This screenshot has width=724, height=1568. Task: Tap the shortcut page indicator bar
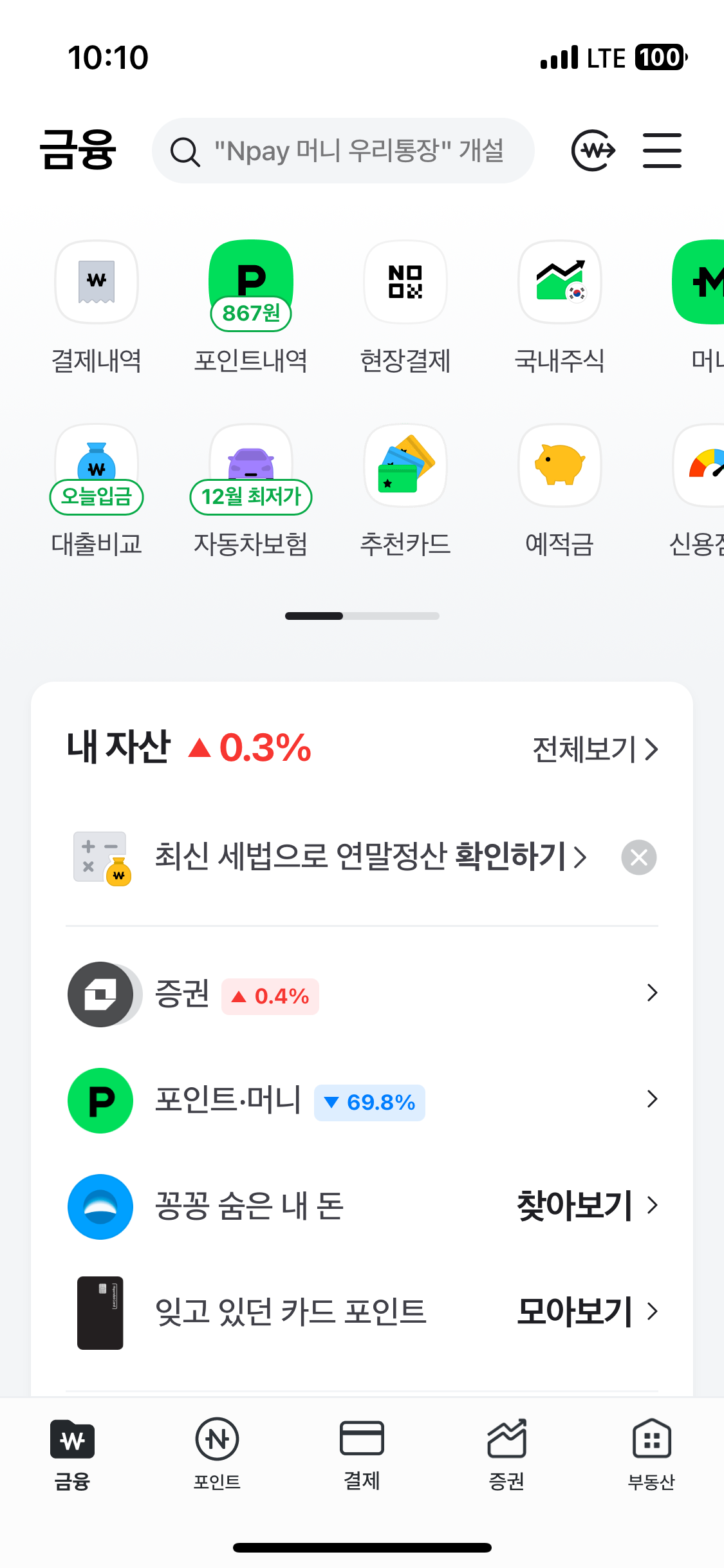(x=362, y=616)
